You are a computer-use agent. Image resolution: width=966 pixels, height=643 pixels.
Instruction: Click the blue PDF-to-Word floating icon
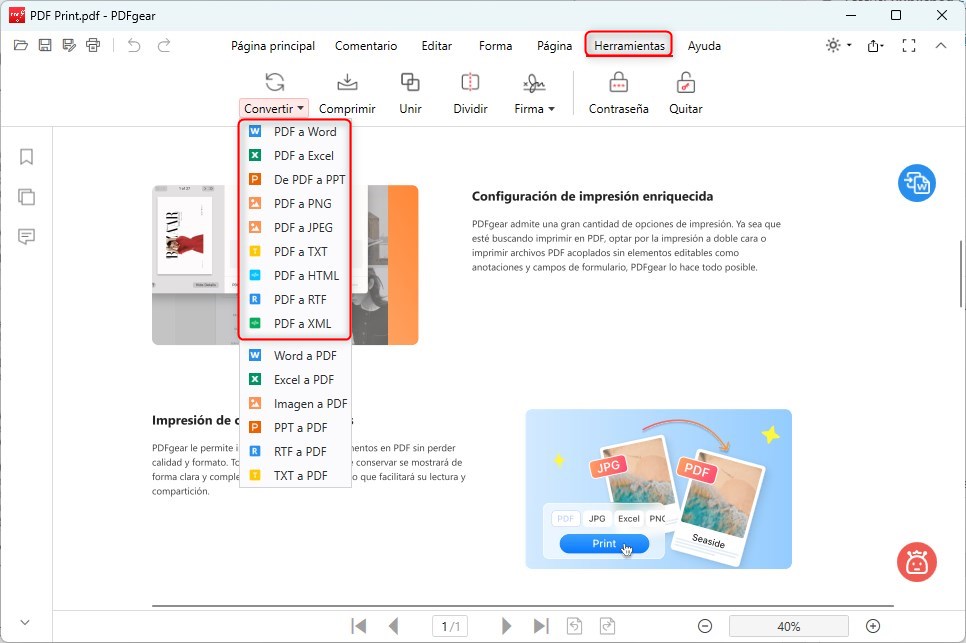(x=916, y=183)
